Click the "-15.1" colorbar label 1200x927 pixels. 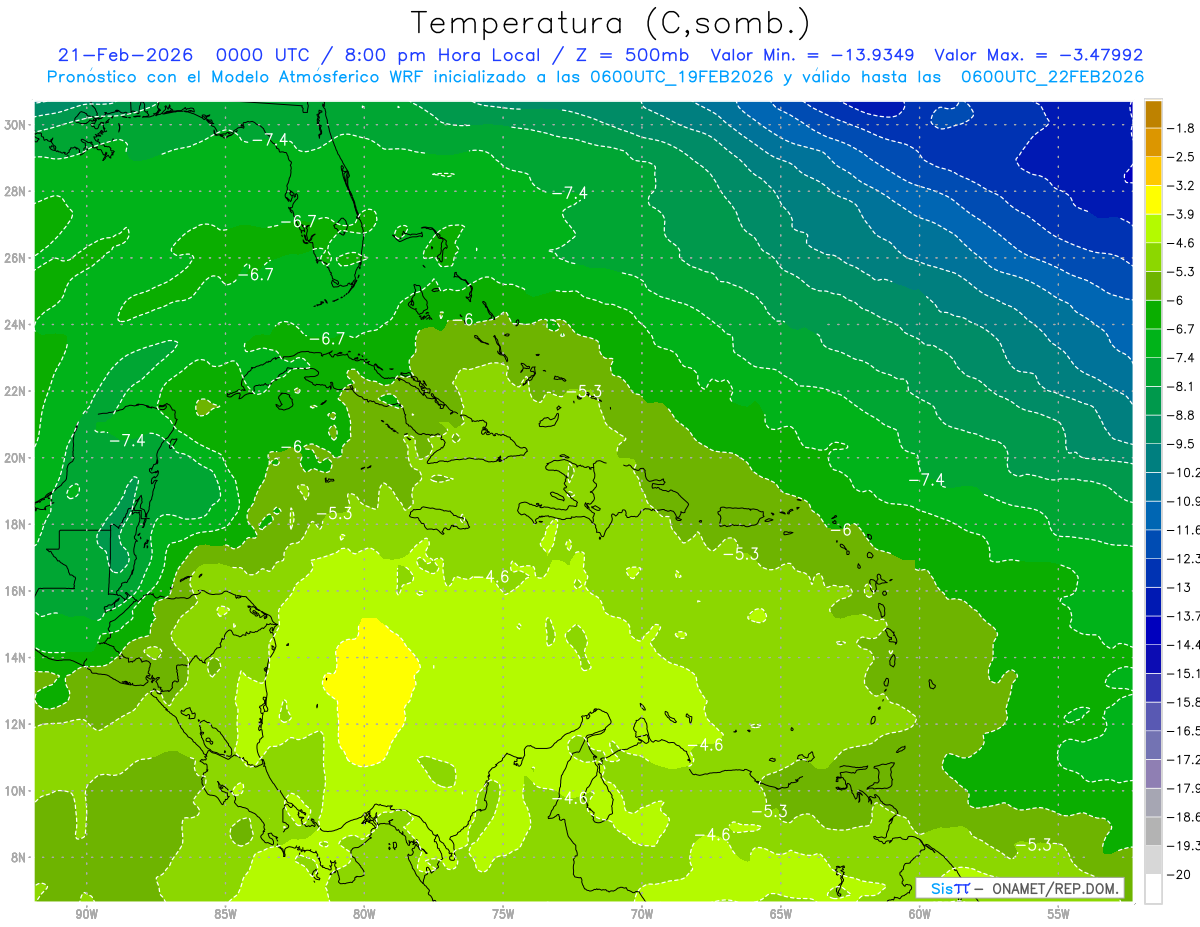coord(1184,673)
